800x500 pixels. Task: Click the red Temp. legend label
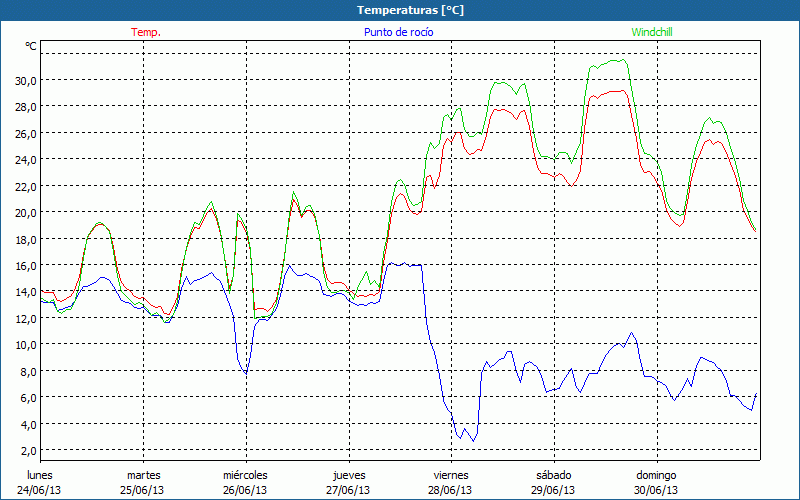pyautogui.click(x=146, y=32)
